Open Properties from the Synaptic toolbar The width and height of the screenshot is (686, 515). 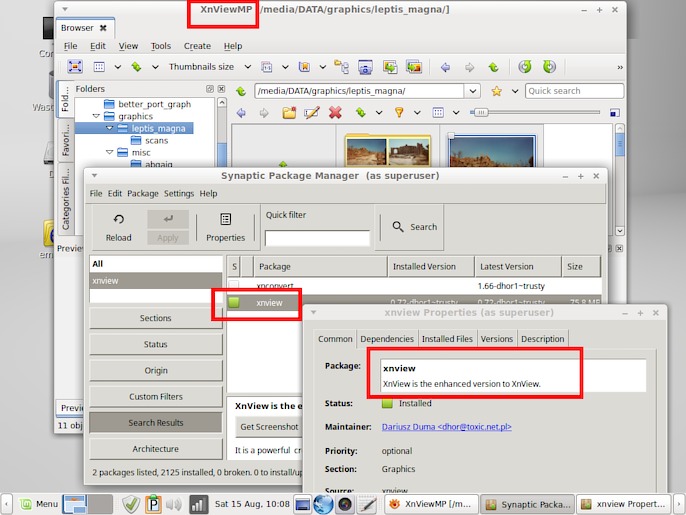click(x=225, y=227)
